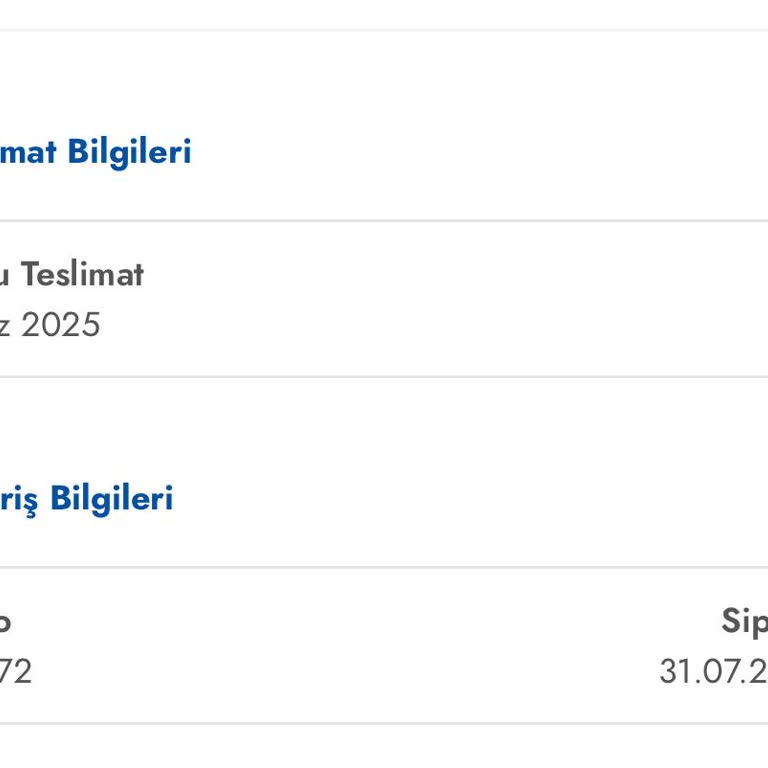The image size is (768, 768).
Task: Click the order number ending in 72
Action: pyautogui.click(x=16, y=671)
